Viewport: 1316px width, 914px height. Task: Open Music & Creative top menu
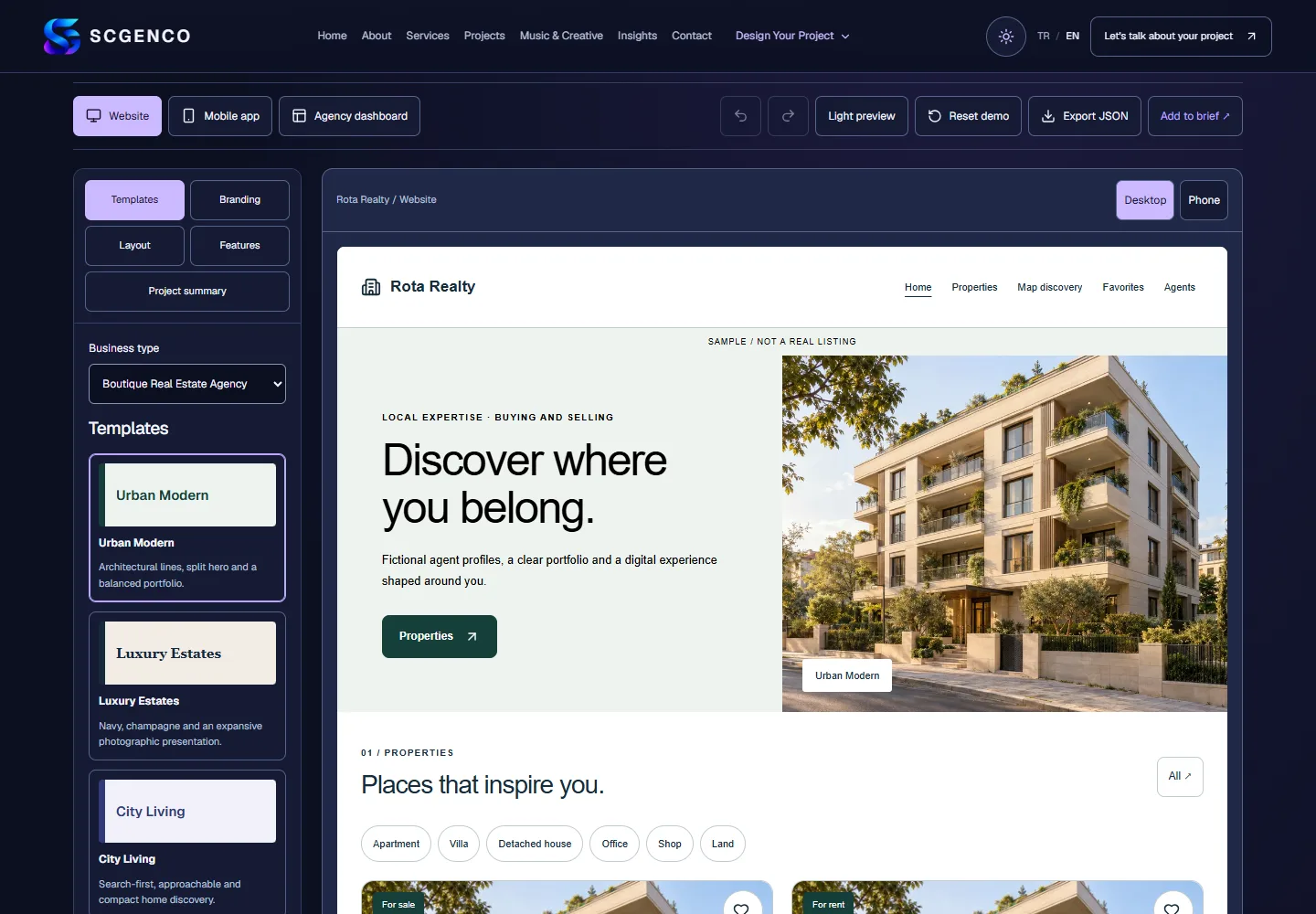click(x=561, y=37)
